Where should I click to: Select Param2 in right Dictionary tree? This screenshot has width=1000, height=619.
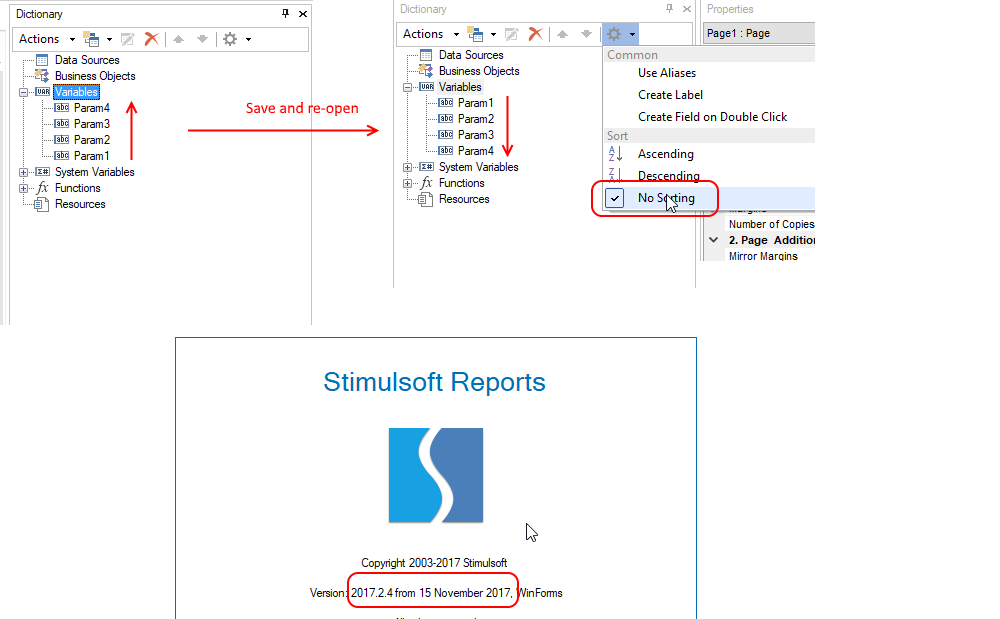click(476, 119)
